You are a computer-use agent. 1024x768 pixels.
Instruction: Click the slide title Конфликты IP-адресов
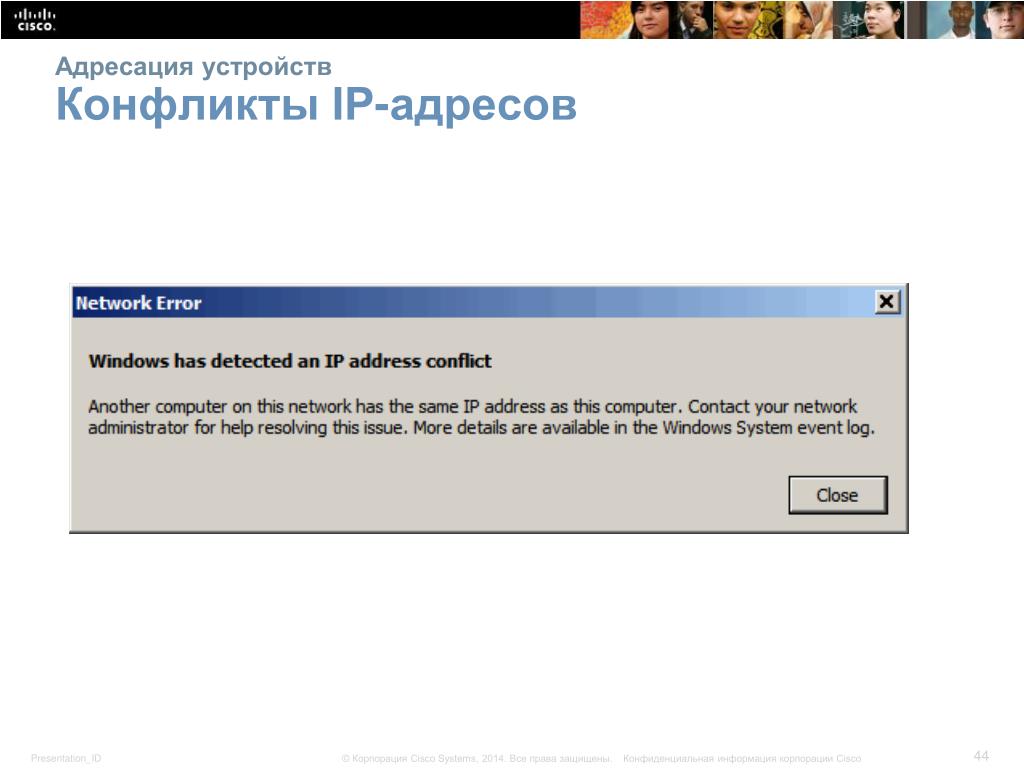coord(316,104)
